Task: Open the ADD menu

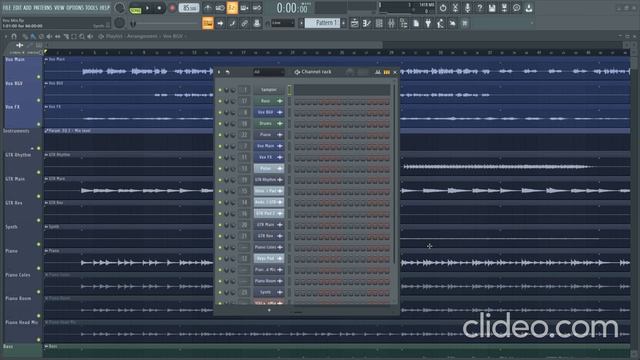Action: [27, 7]
